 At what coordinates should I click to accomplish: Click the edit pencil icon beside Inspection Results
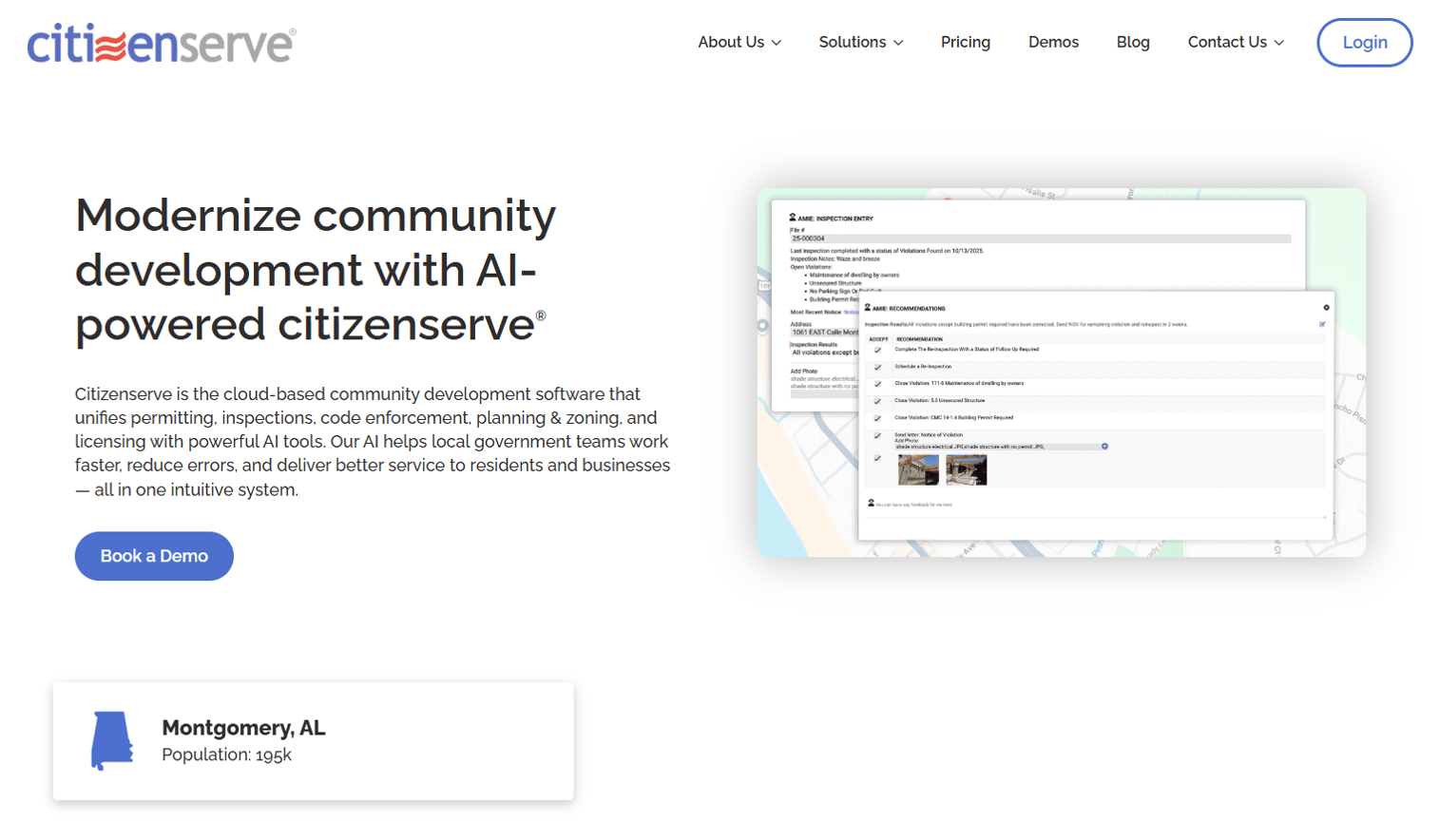[x=1322, y=325]
